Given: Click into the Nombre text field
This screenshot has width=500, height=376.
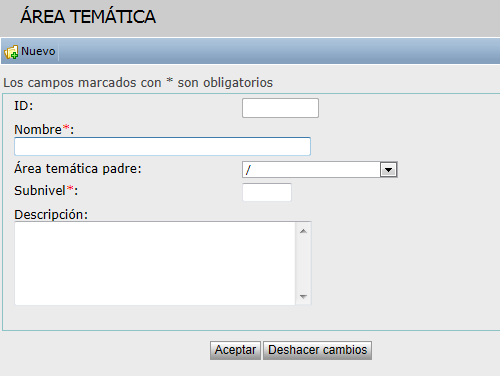Looking at the screenshot, I should pyautogui.click(x=162, y=146).
